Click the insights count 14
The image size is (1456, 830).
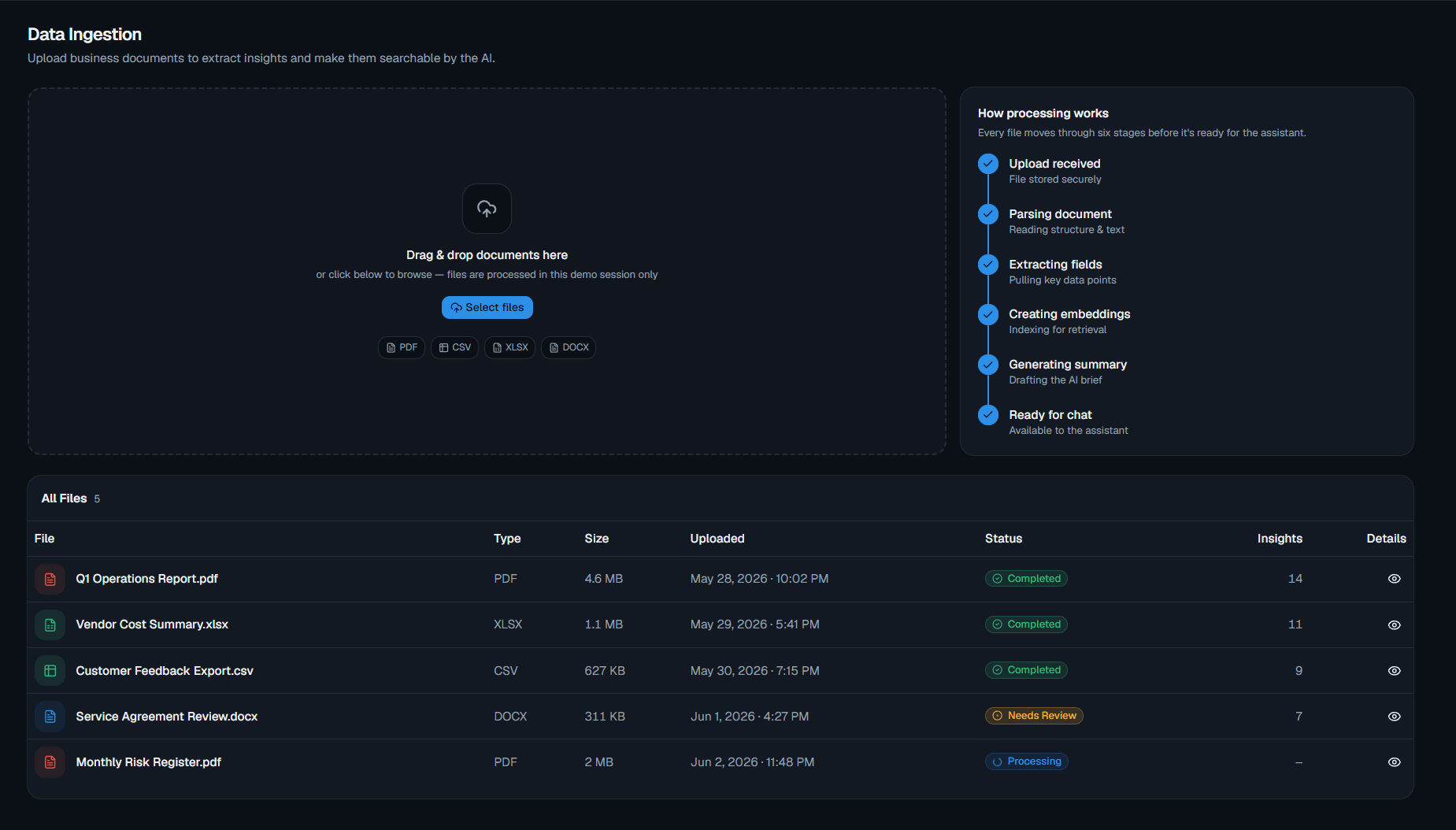pyautogui.click(x=1295, y=579)
